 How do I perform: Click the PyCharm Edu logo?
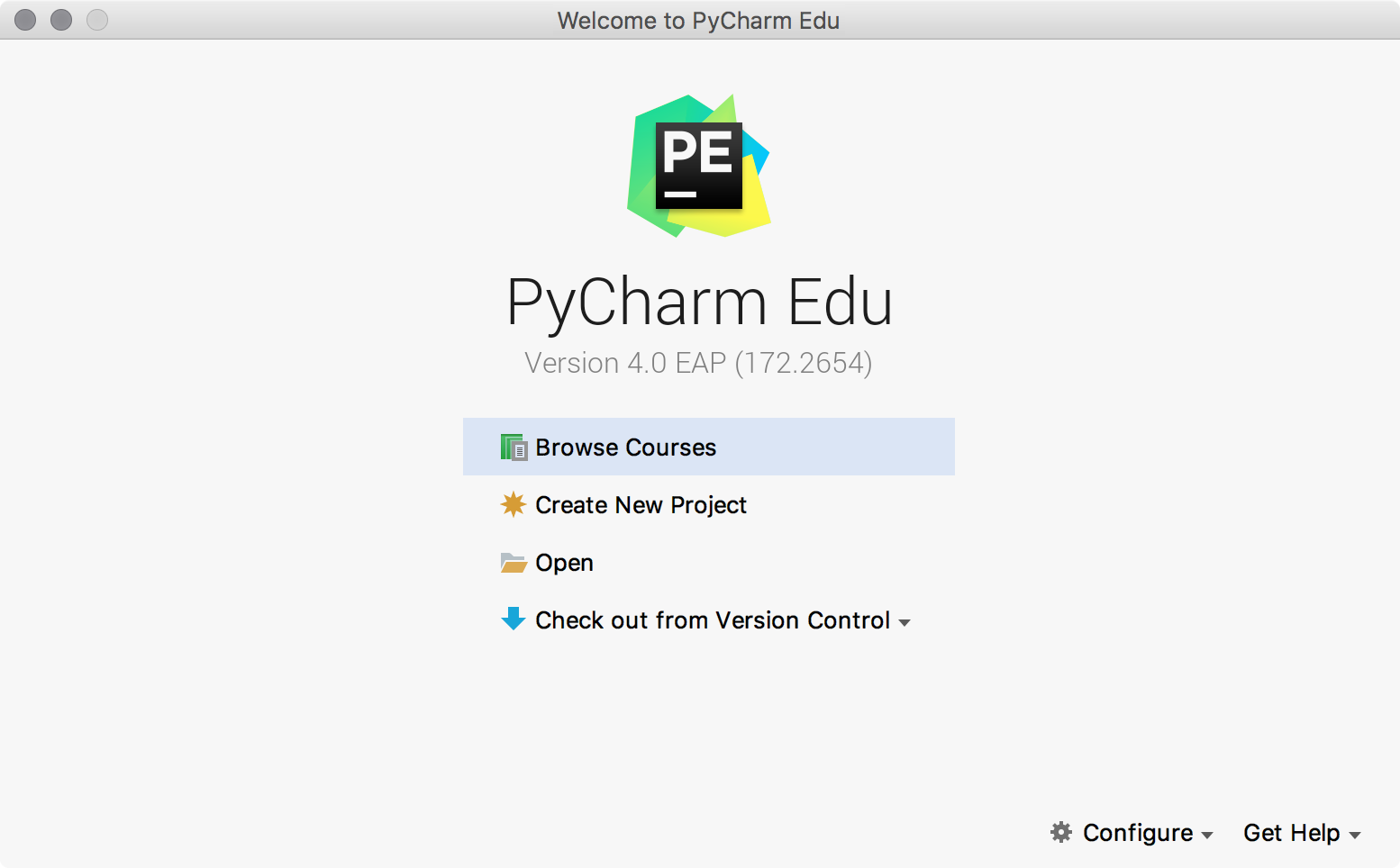[x=700, y=165]
